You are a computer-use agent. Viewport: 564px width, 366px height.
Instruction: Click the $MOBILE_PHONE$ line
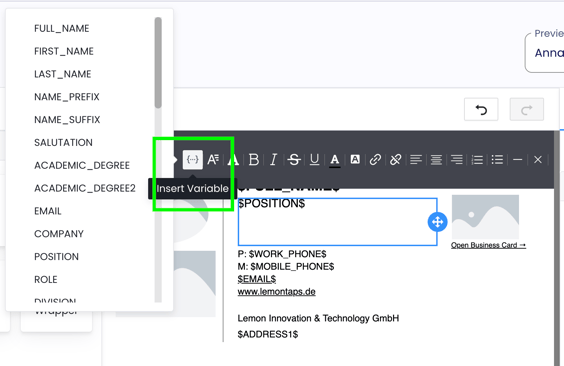pos(286,266)
